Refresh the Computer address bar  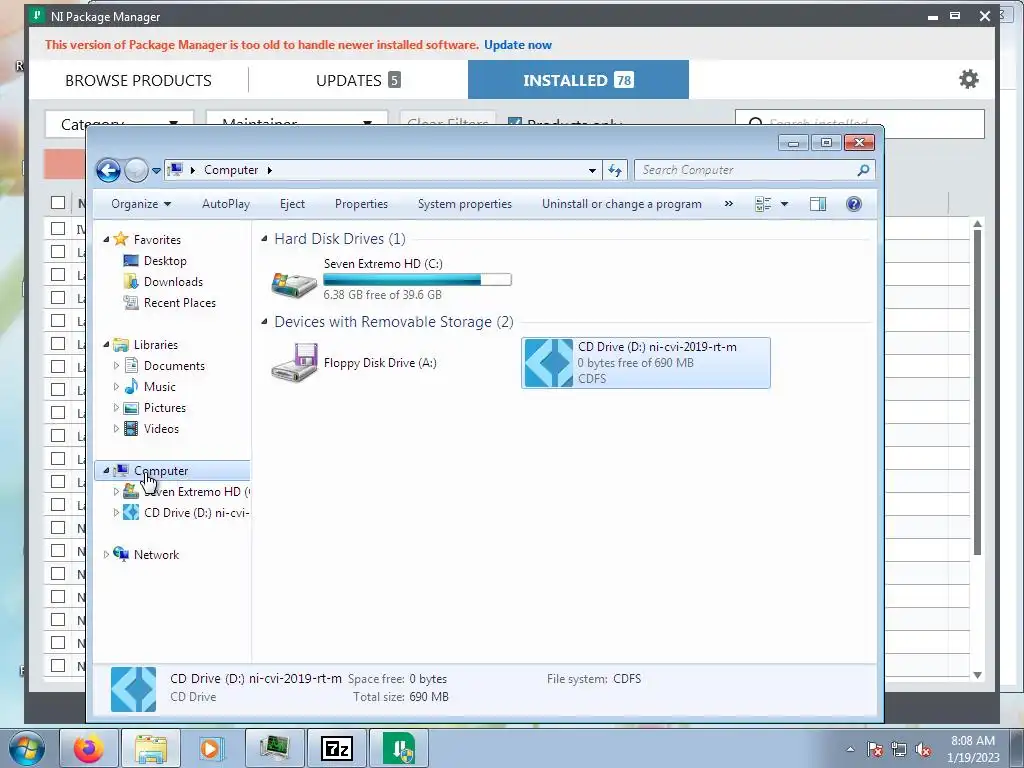point(615,170)
